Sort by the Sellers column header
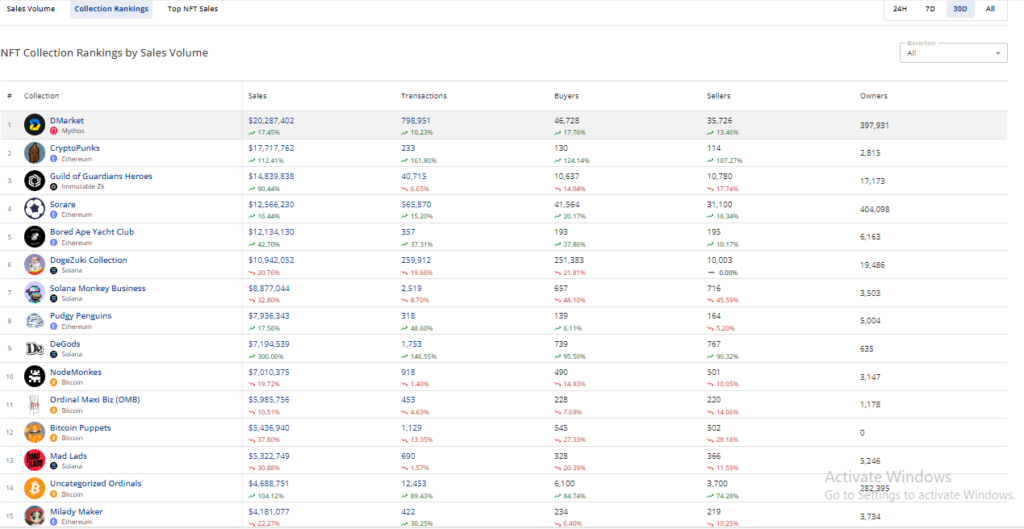Screen dimensions: 1024x529 pyautogui.click(x=718, y=96)
